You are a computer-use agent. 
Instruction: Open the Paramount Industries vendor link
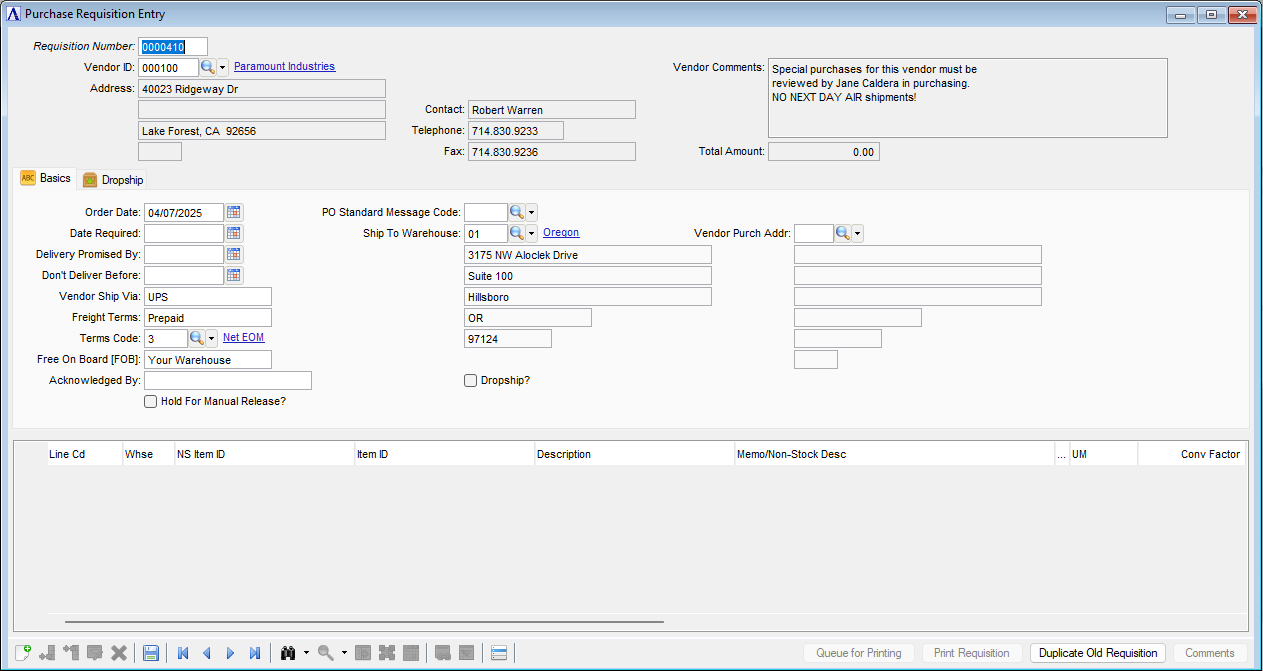pyautogui.click(x=284, y=67)
